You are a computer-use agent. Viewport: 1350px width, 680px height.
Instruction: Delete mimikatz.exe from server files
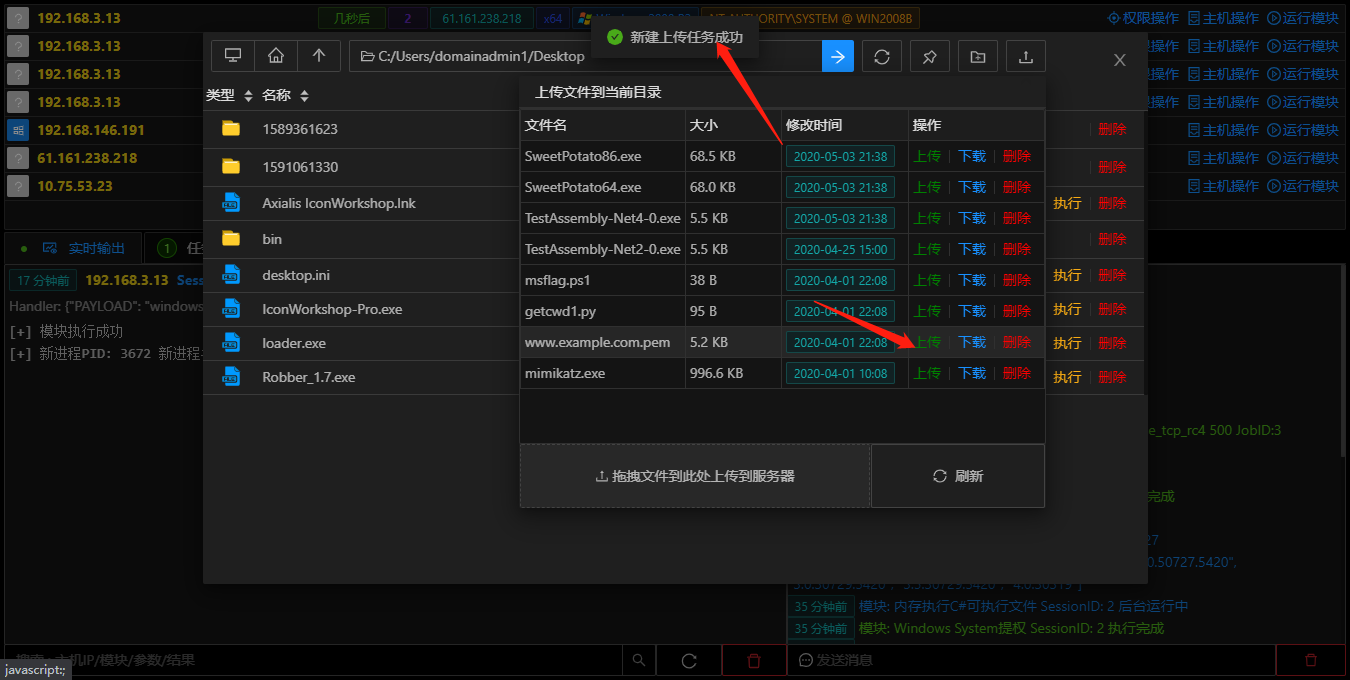click(1017, 373)
